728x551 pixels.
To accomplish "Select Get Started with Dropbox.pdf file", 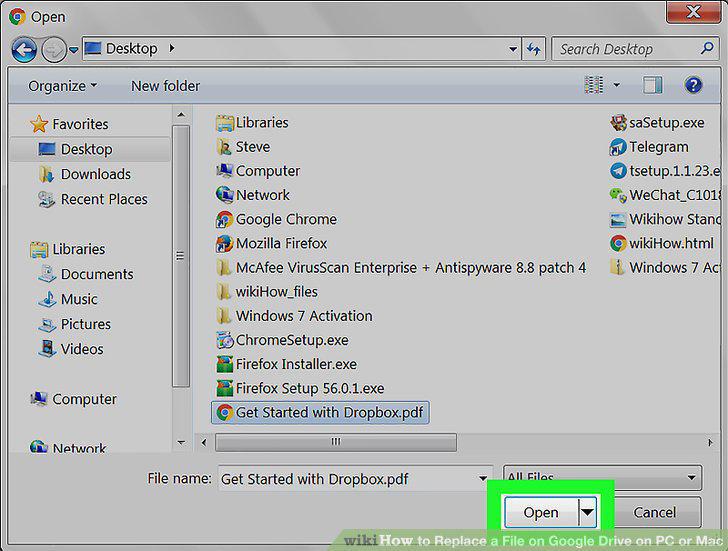I will click(320, 413).
